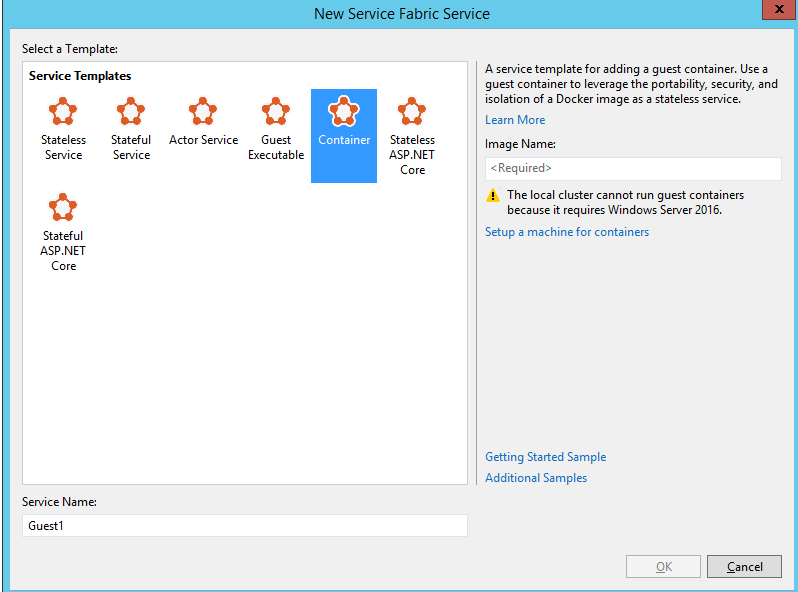This screenshot has width=798, height=592.
Task: Focus the Service Name field containing Guest1
Action: click(x=245, y=525)
